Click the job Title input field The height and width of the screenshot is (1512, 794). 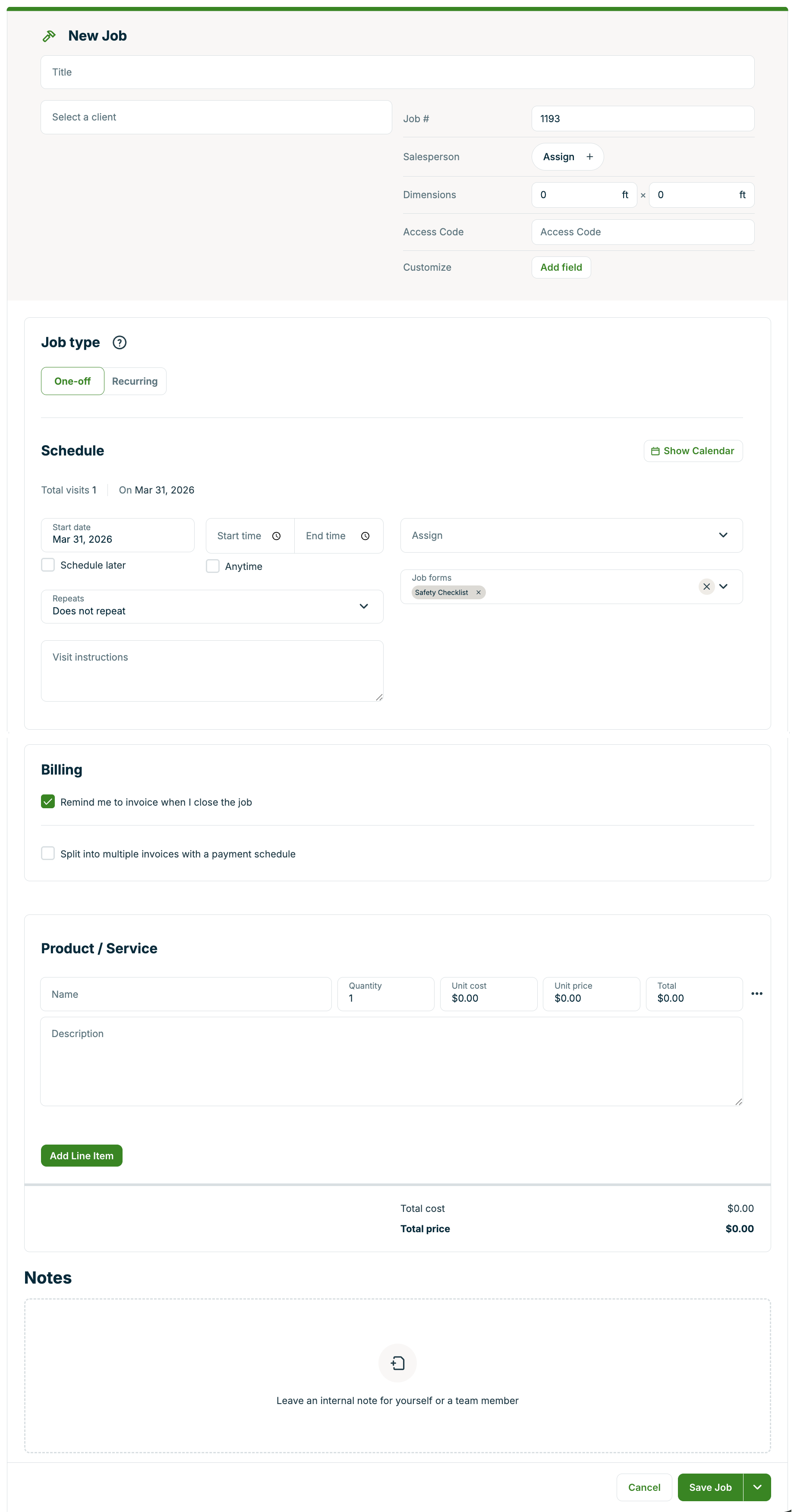(397, 72)
